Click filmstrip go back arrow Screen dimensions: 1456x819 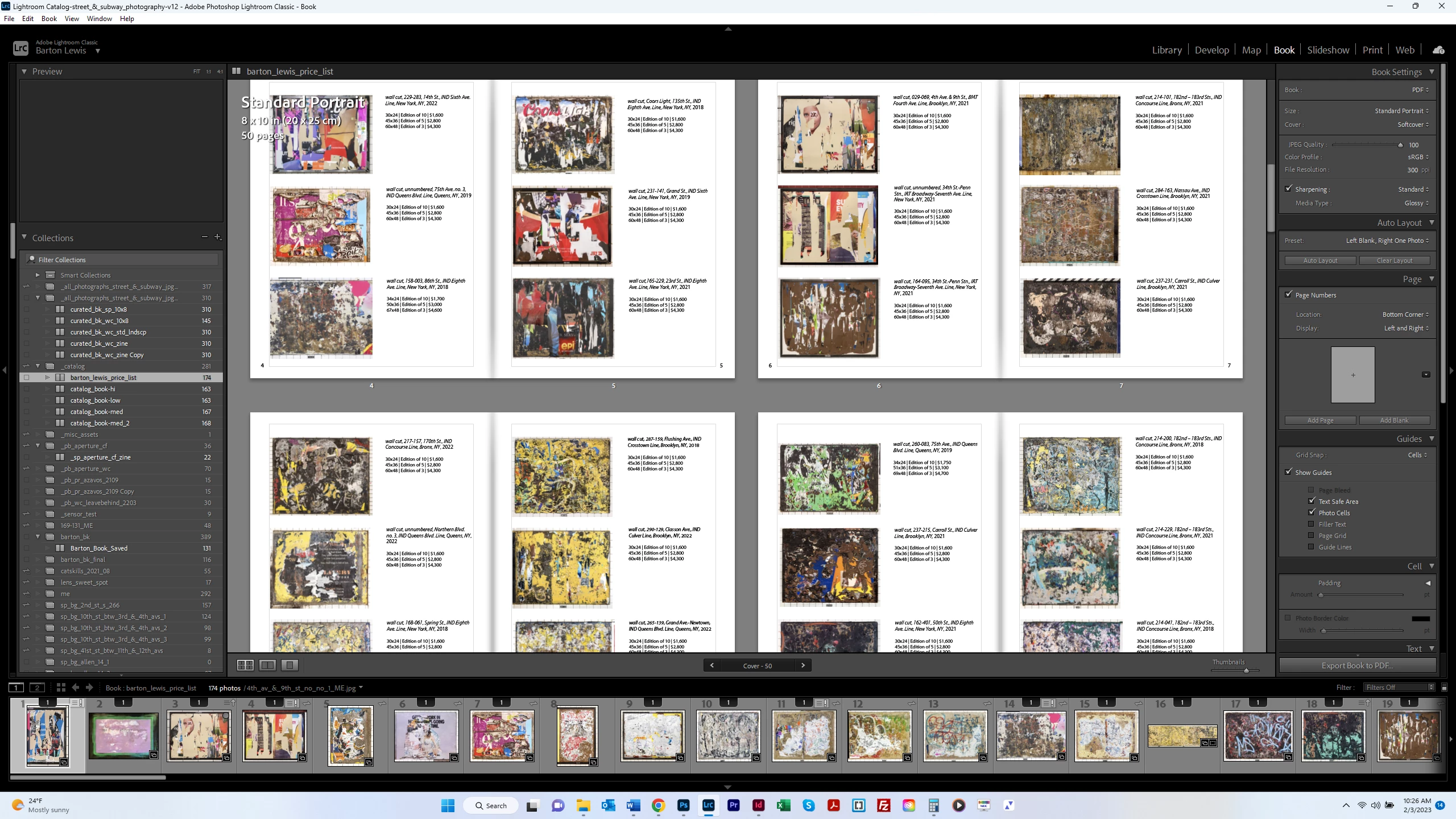coord(76,688)
